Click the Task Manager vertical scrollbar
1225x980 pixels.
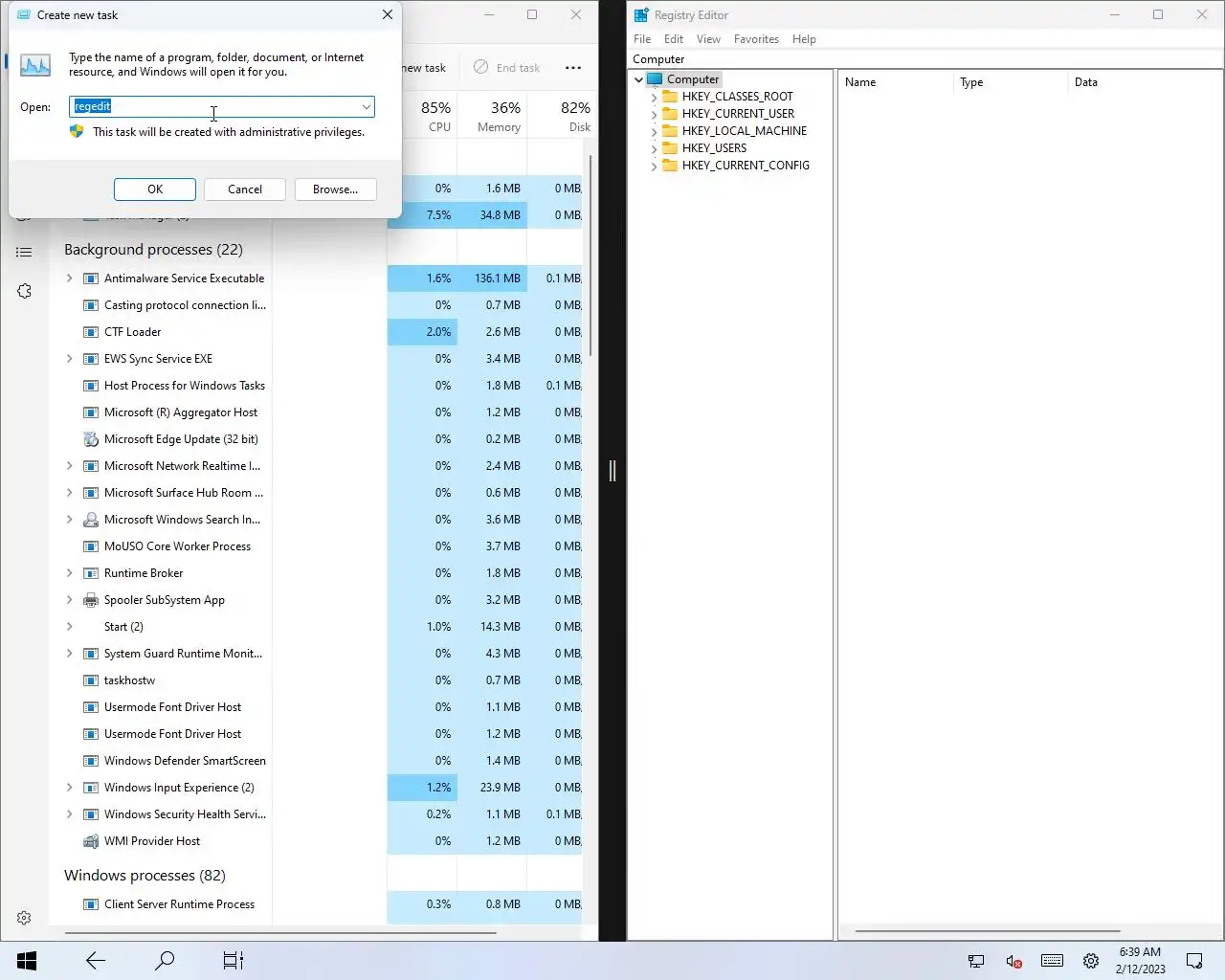pos(590,256)
